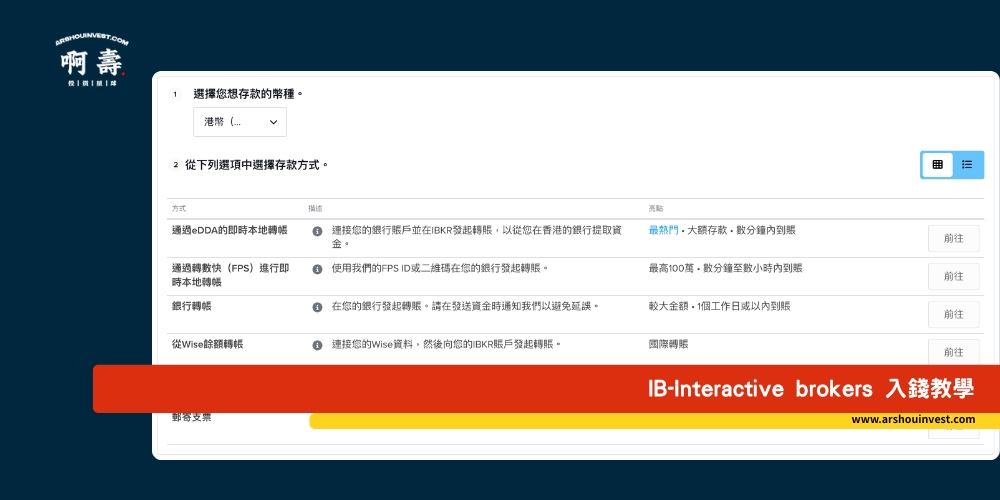
Task: Click the 選擇您想存款的幣種 heading
Action: [248, 94]
